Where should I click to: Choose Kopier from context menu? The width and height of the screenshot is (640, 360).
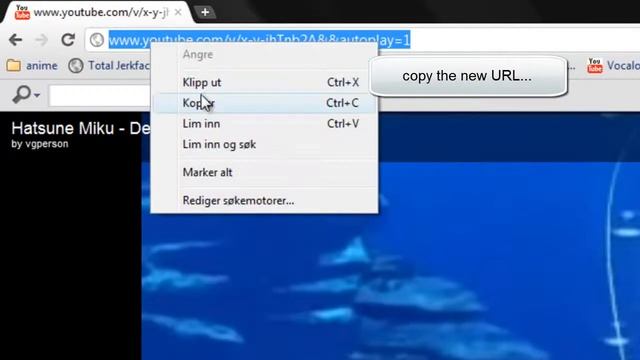point(265,103)
